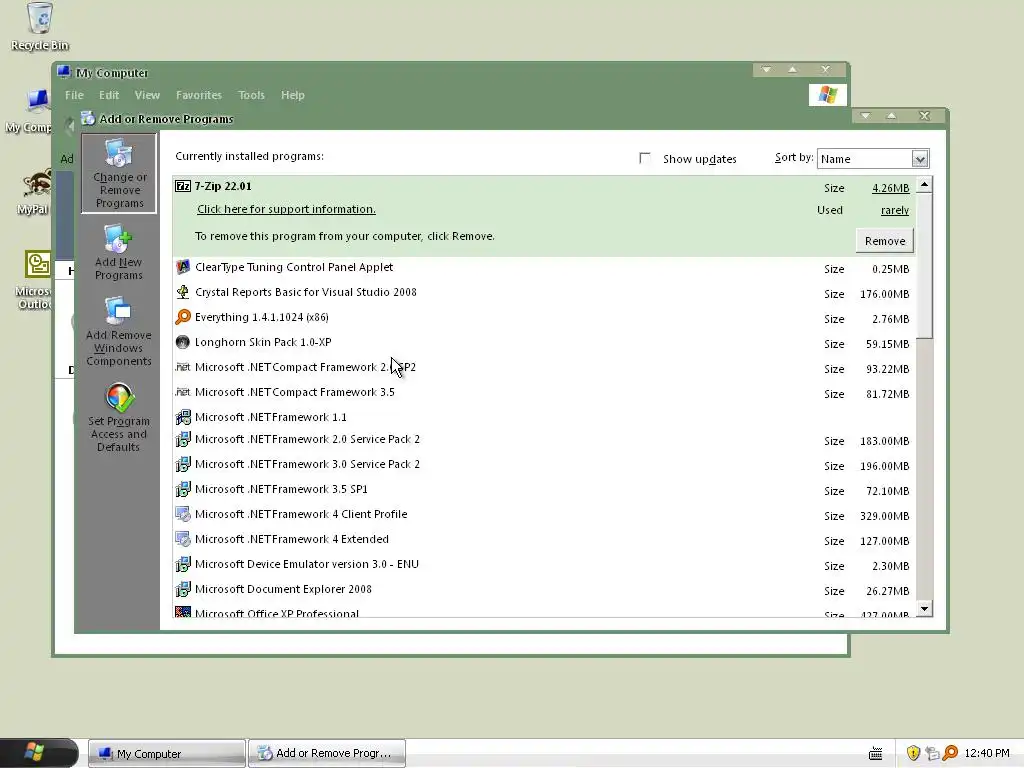The image size is (1024, 768).
Task: Open the Edit menu in My Computer
Action: click(109, 95)
